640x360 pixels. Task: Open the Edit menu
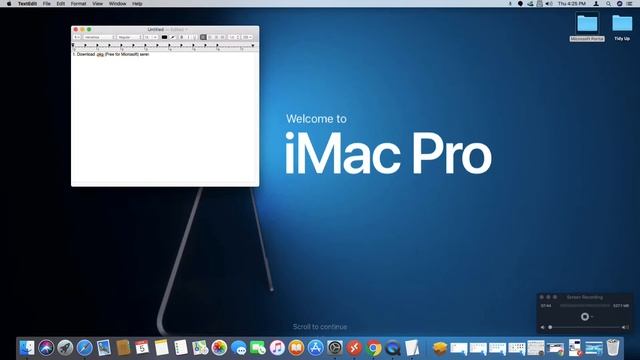tap(61, 4)
